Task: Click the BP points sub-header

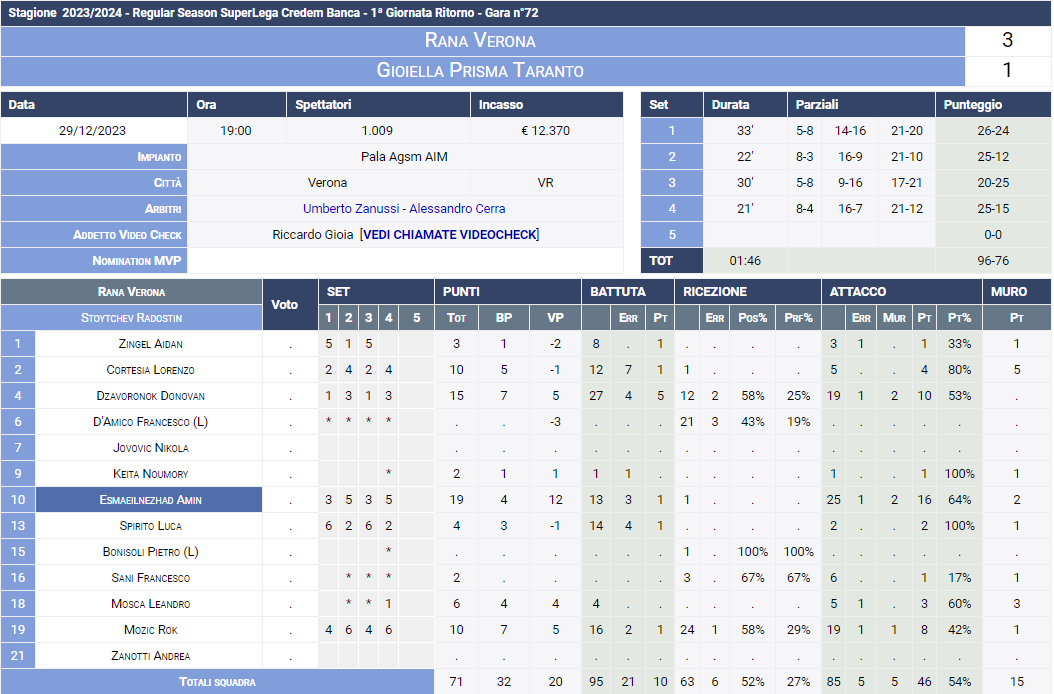Action: point(504,318)
